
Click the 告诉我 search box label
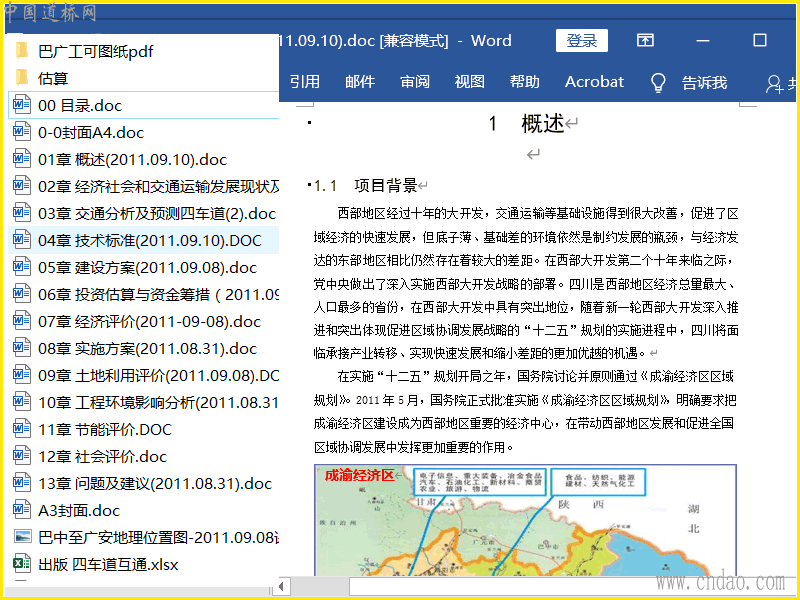click(704, 82)
